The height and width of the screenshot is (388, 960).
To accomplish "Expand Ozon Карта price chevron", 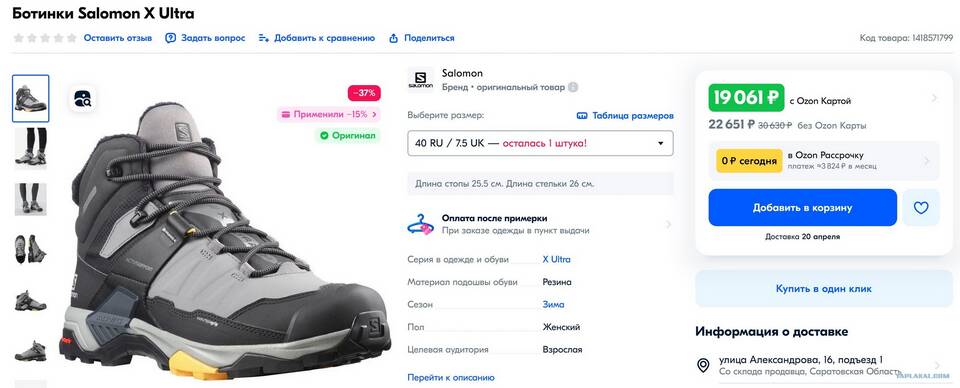I will click(x=934, y=98).
